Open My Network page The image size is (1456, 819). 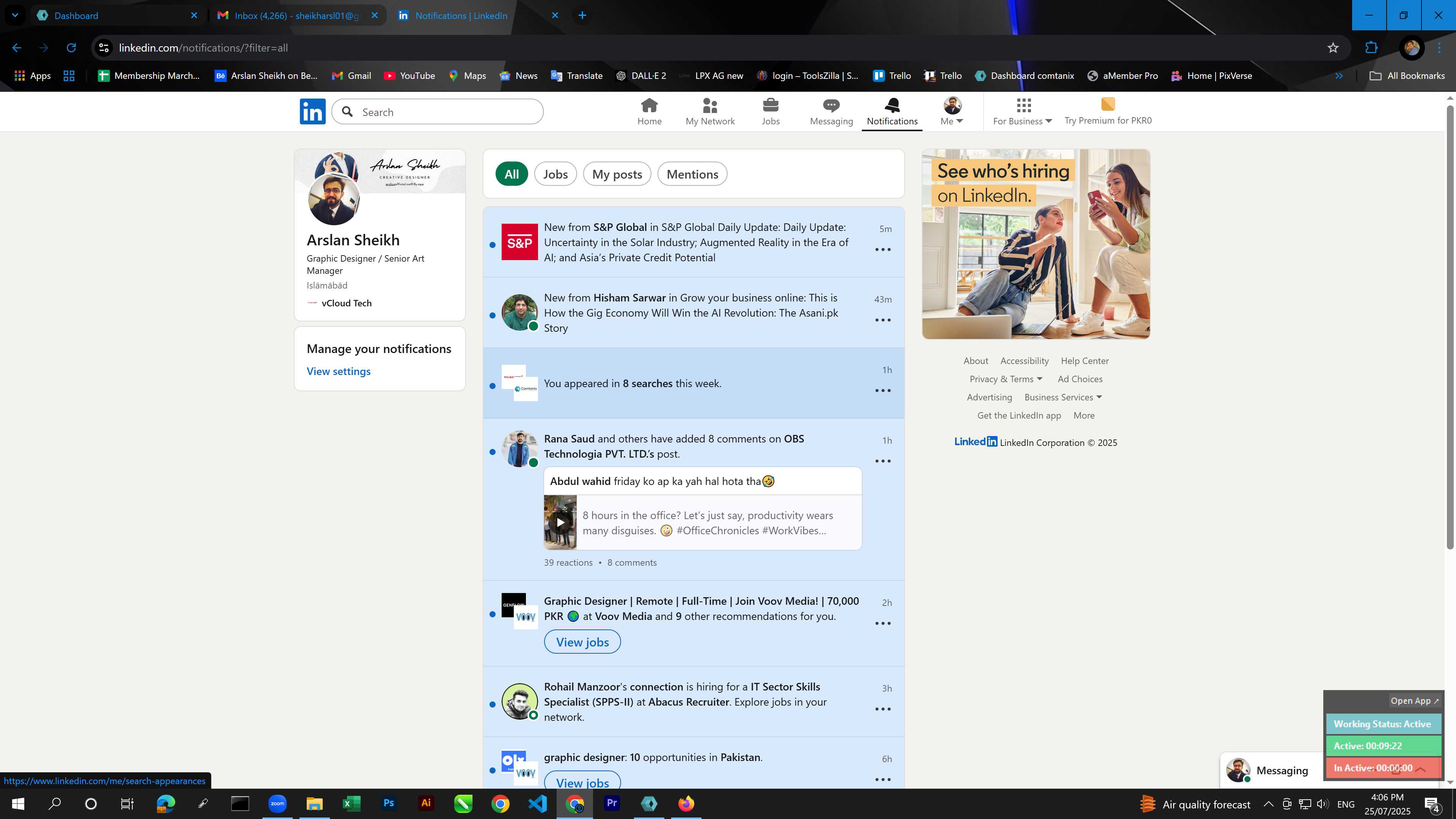click(710, 111)
